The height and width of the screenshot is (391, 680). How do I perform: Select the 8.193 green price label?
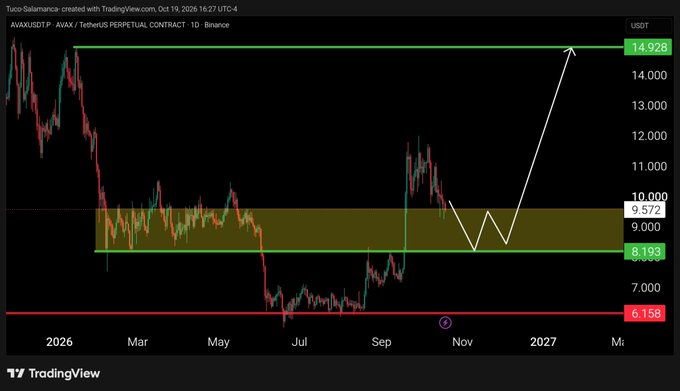[644, 251]
